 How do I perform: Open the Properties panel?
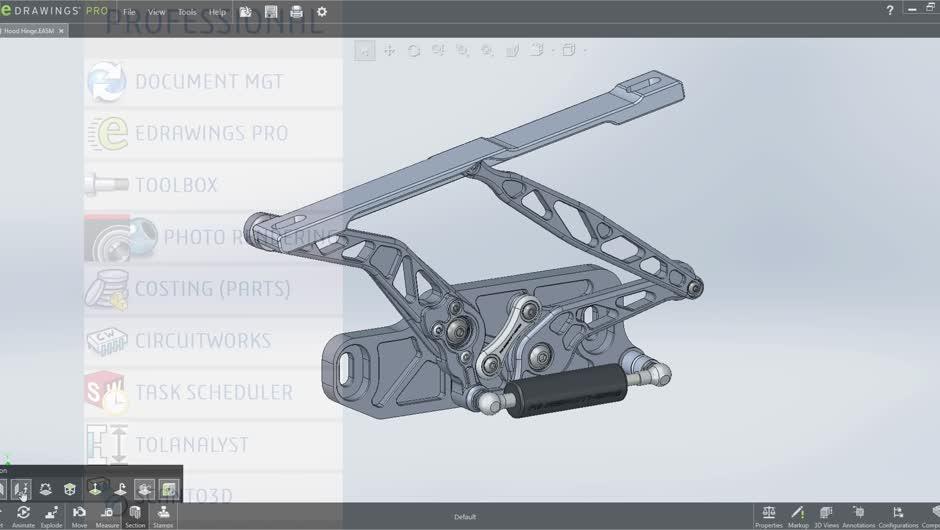click(x=768, y=515)
